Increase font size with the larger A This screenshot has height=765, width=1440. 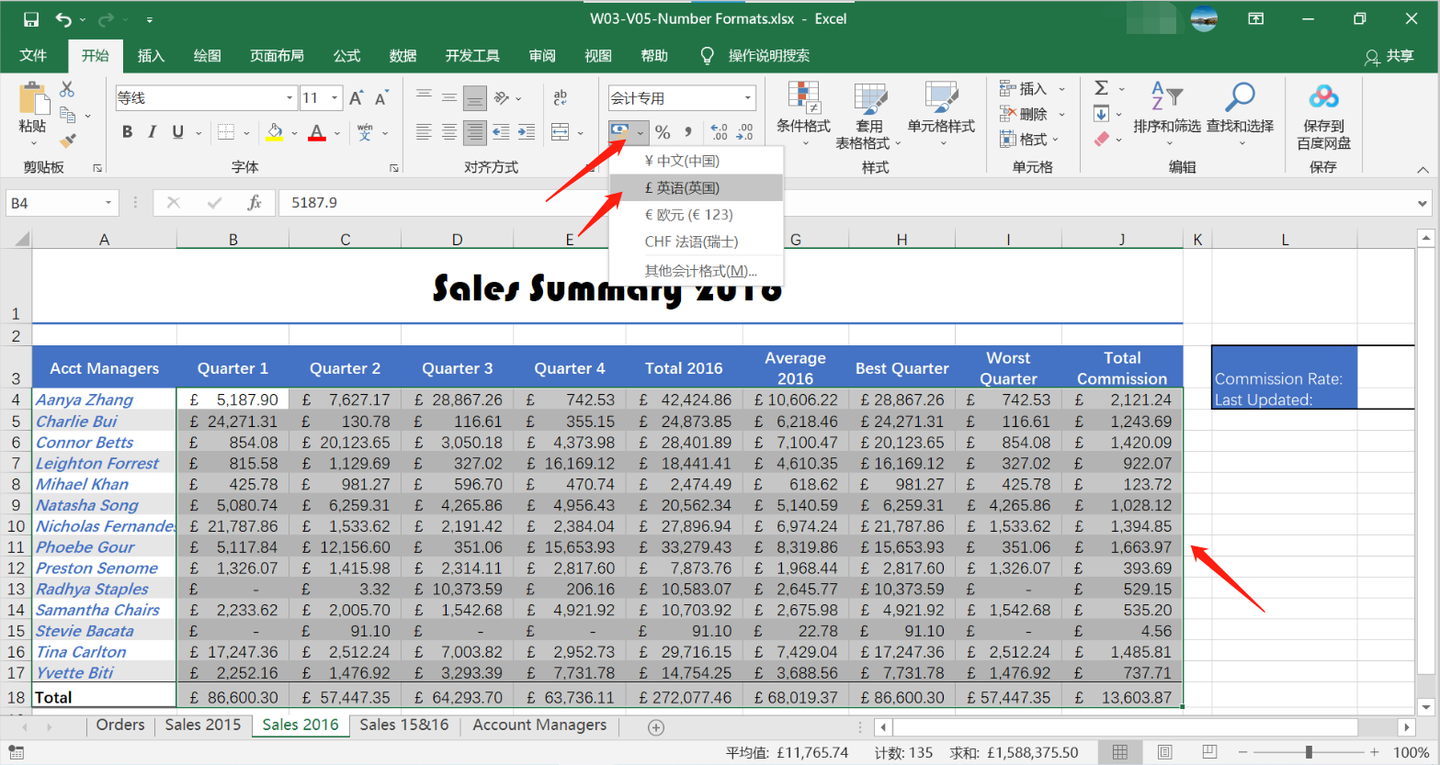pos(357,98)
